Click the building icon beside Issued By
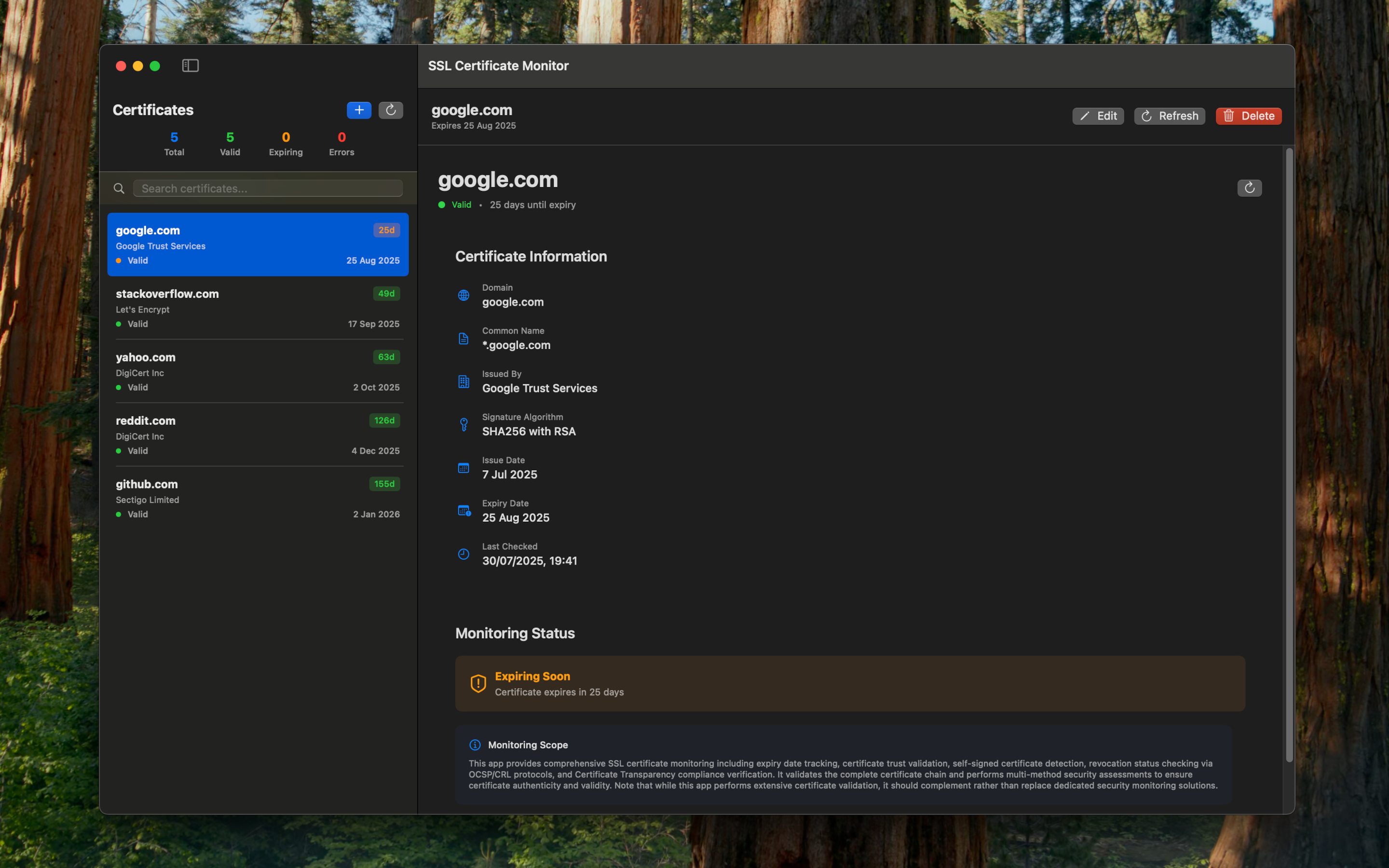1389x868 pixels. tap(463, 381)
